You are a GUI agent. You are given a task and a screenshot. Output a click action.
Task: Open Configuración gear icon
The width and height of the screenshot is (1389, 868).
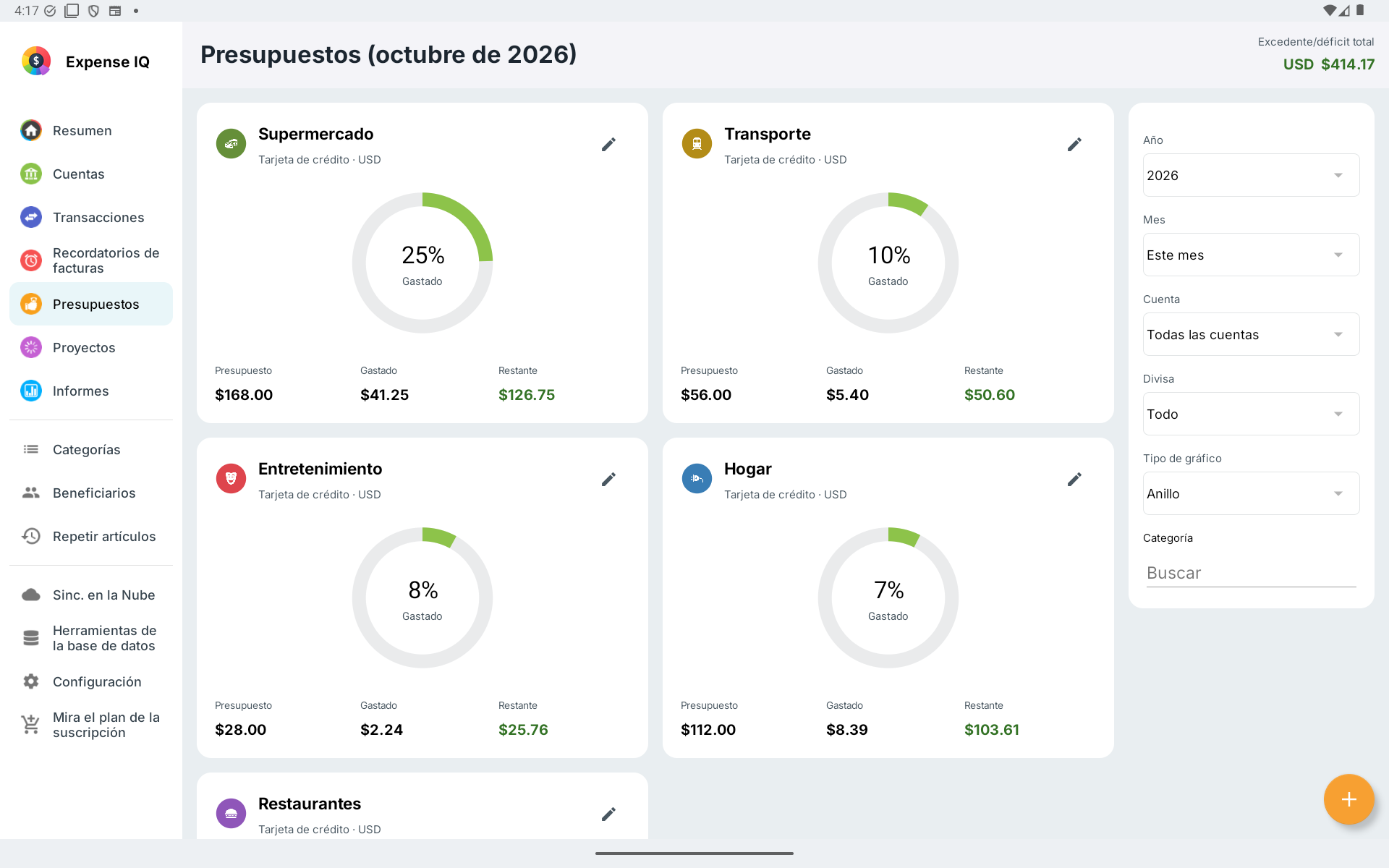pyautogui.click(x=31, y=681)
